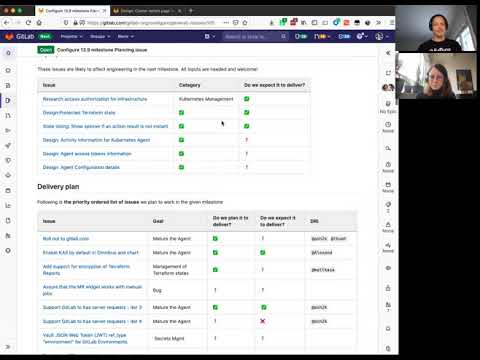This screenshot has height=360, width=480.
Task: Open Projects dropdown in navbar
Action: [71, 36]
